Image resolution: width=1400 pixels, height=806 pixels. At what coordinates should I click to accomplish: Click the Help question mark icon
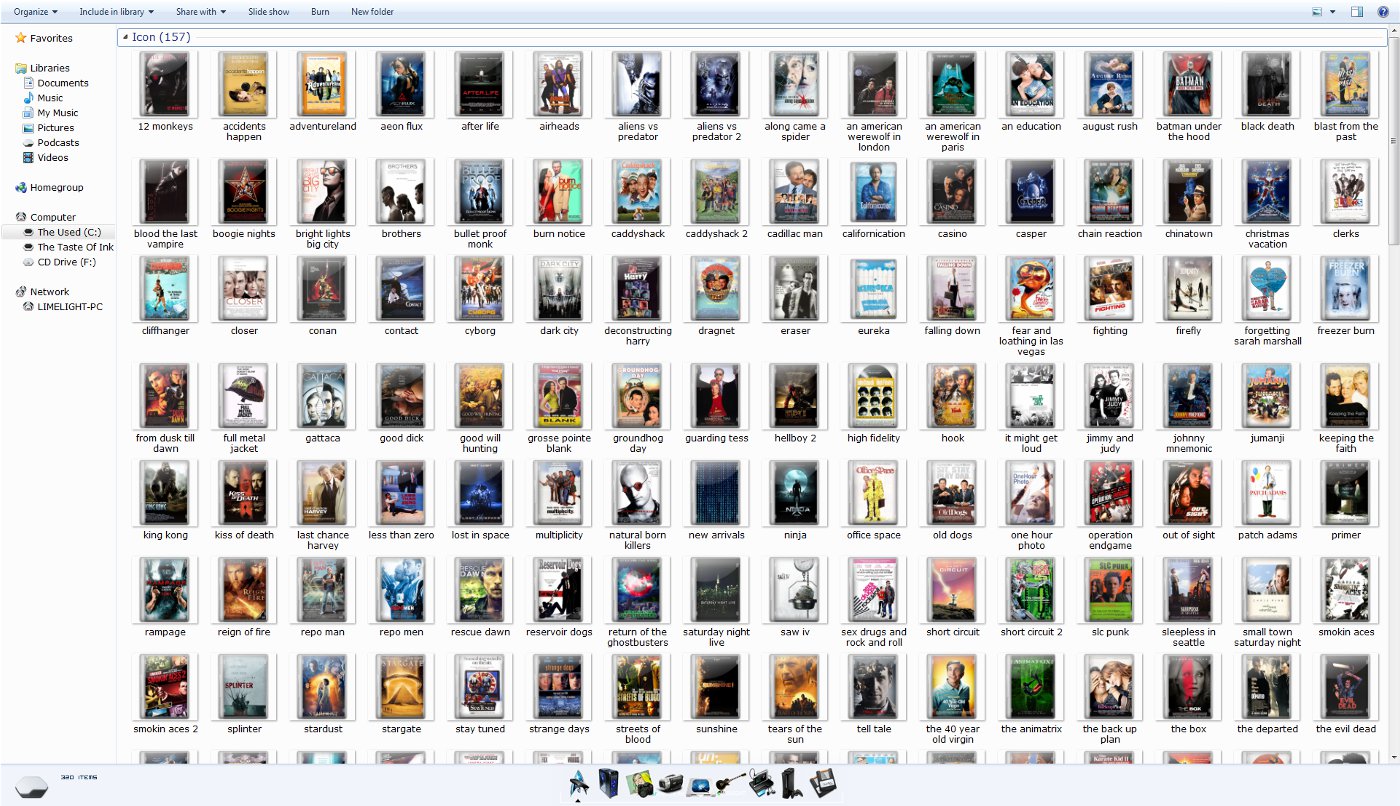pyautogui.click(x=1381, y=12)
